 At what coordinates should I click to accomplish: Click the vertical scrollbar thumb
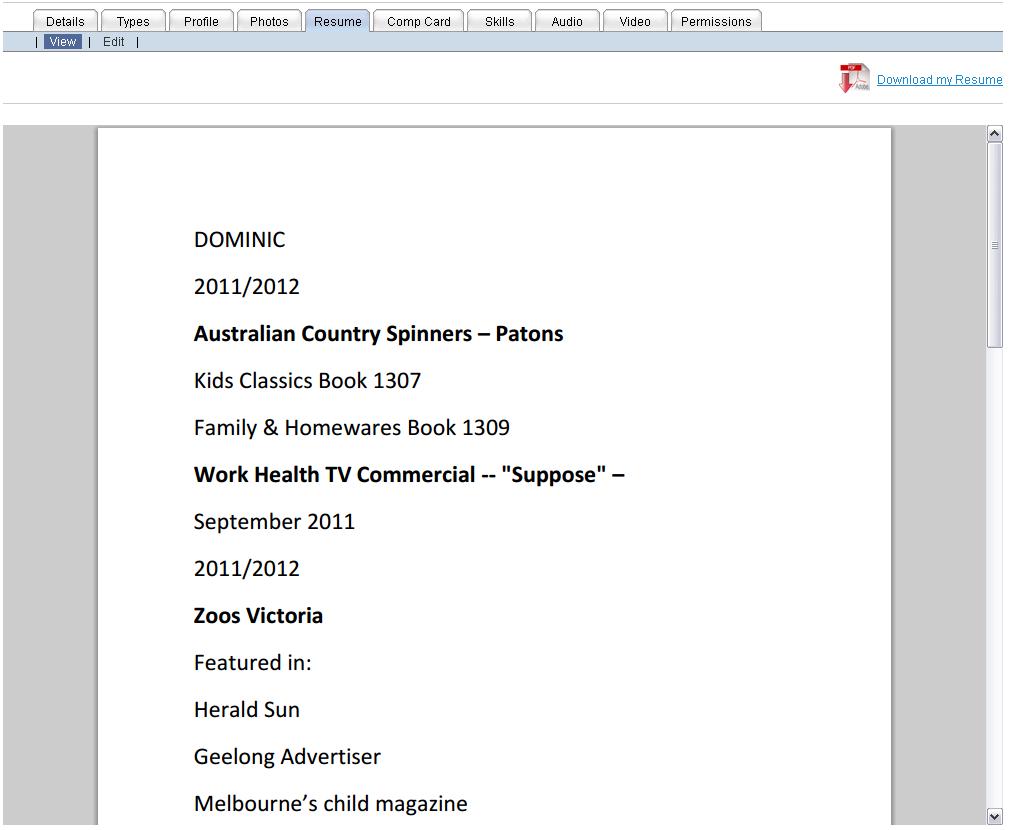[x=994, y=245]
